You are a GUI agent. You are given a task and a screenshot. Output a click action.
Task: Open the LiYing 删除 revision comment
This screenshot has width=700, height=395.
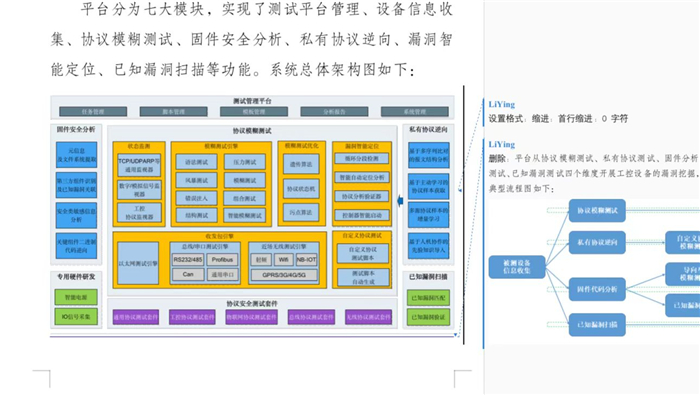point(593,166)
